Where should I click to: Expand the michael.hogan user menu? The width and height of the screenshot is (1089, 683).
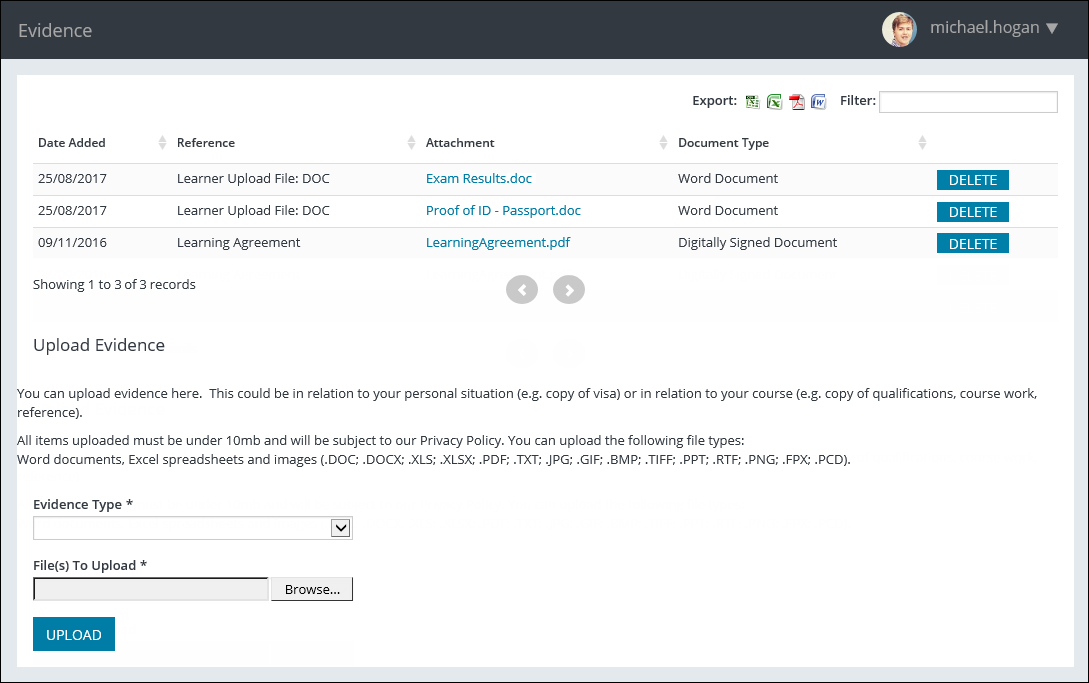(1051, 28)
